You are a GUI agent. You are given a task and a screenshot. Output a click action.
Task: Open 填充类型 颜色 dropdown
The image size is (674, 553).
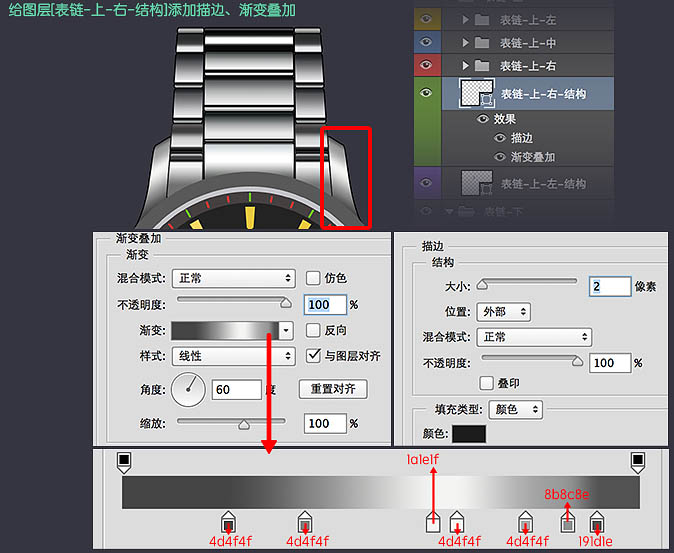(515, 409)
